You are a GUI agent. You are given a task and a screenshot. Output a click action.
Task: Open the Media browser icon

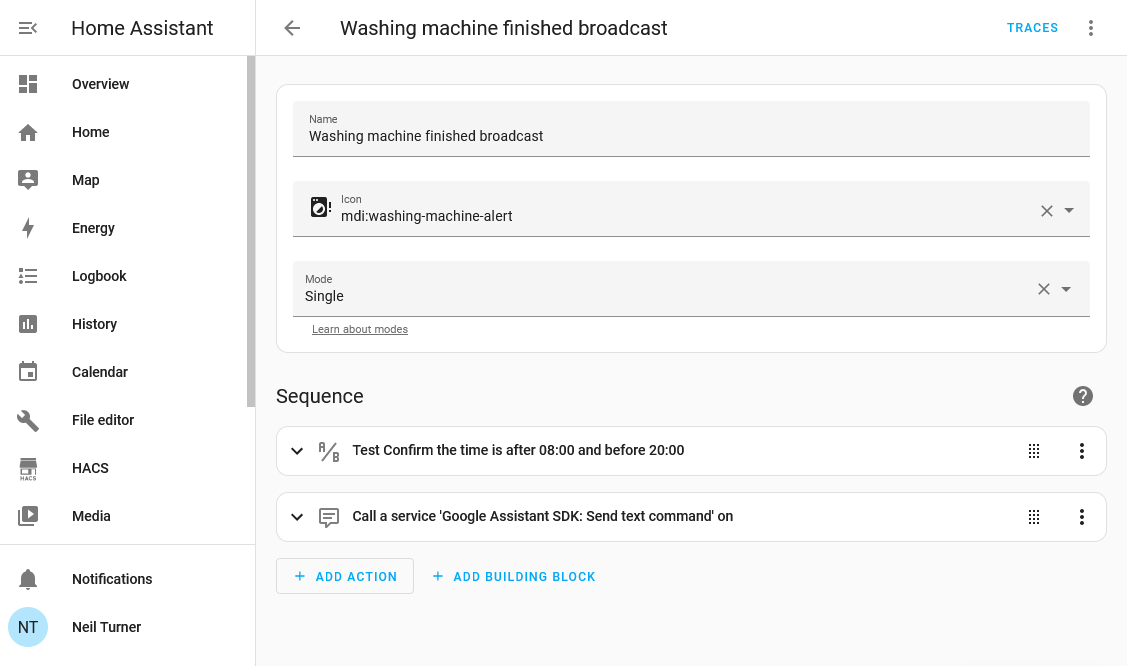tap(28, 516)
